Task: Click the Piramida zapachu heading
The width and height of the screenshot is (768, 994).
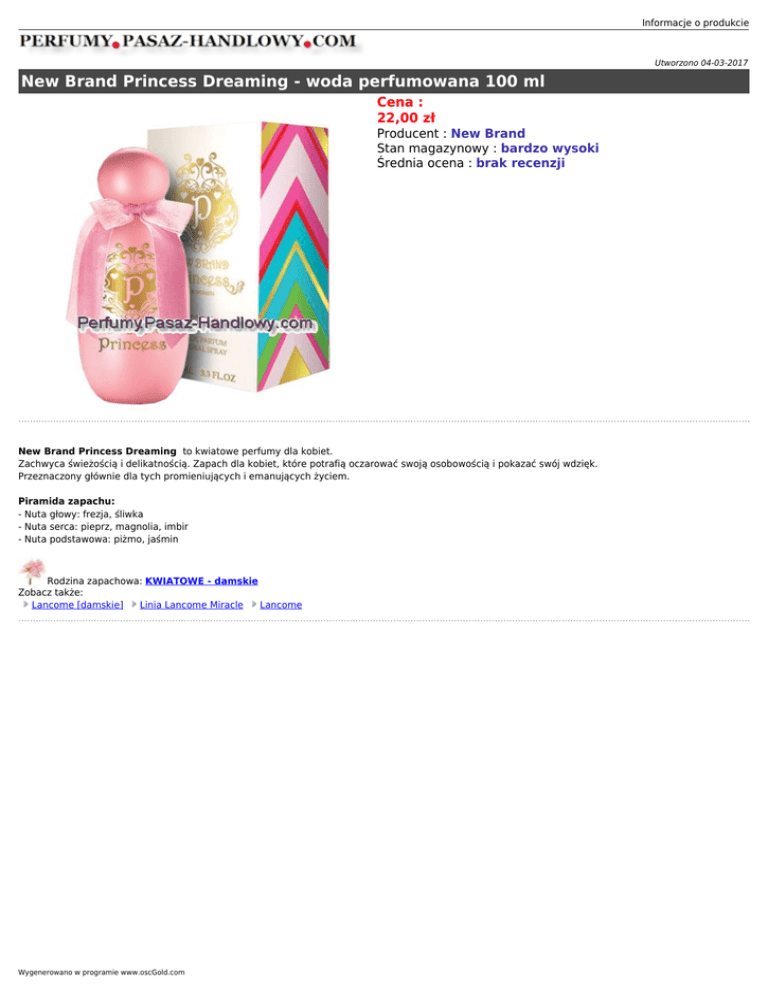Action: pyautogui.click(x=67, y=501)
